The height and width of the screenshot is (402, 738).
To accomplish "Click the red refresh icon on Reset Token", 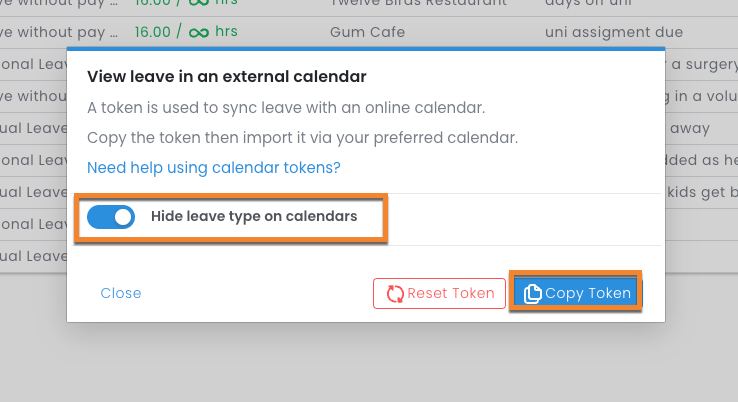I will 395,293.
